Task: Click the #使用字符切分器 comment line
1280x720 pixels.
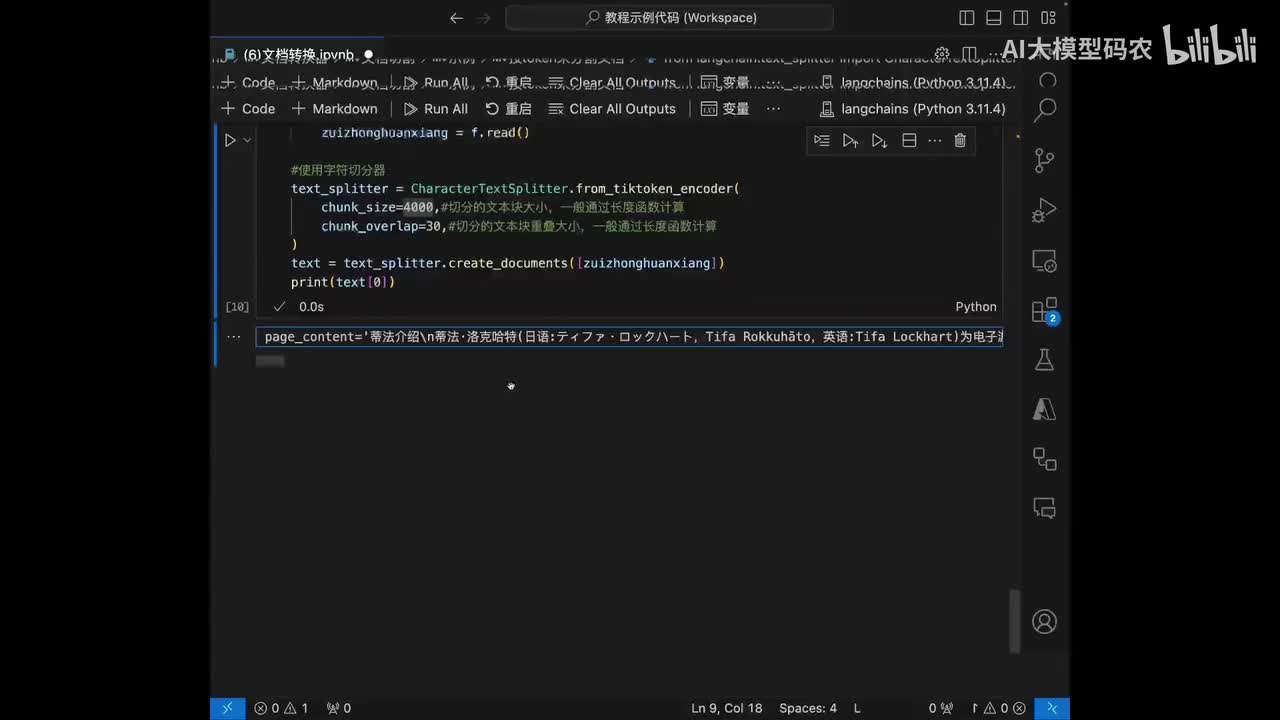Action: 338,170
